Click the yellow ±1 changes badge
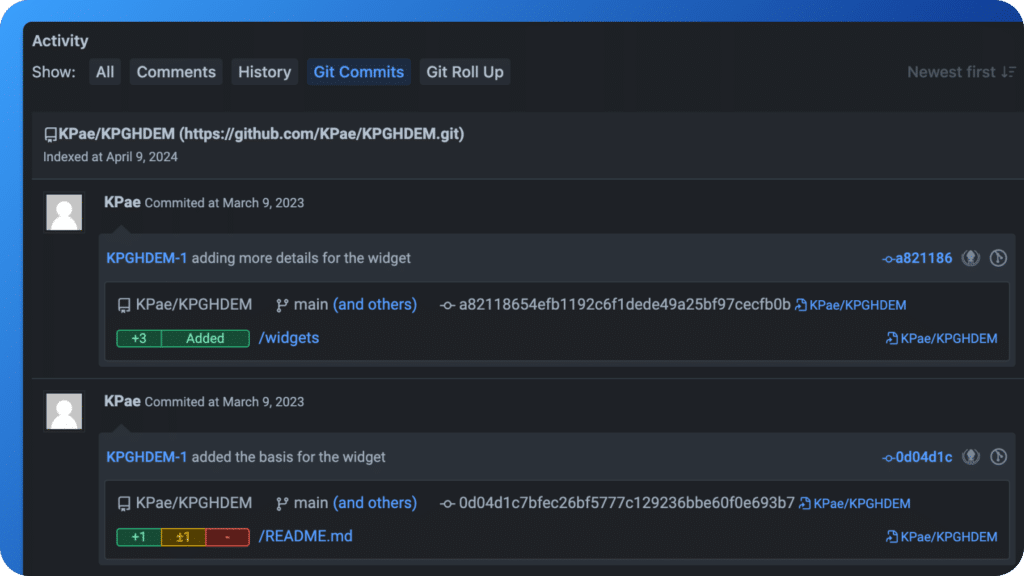This screenshot has height=576, width=1024. [184, 537]
